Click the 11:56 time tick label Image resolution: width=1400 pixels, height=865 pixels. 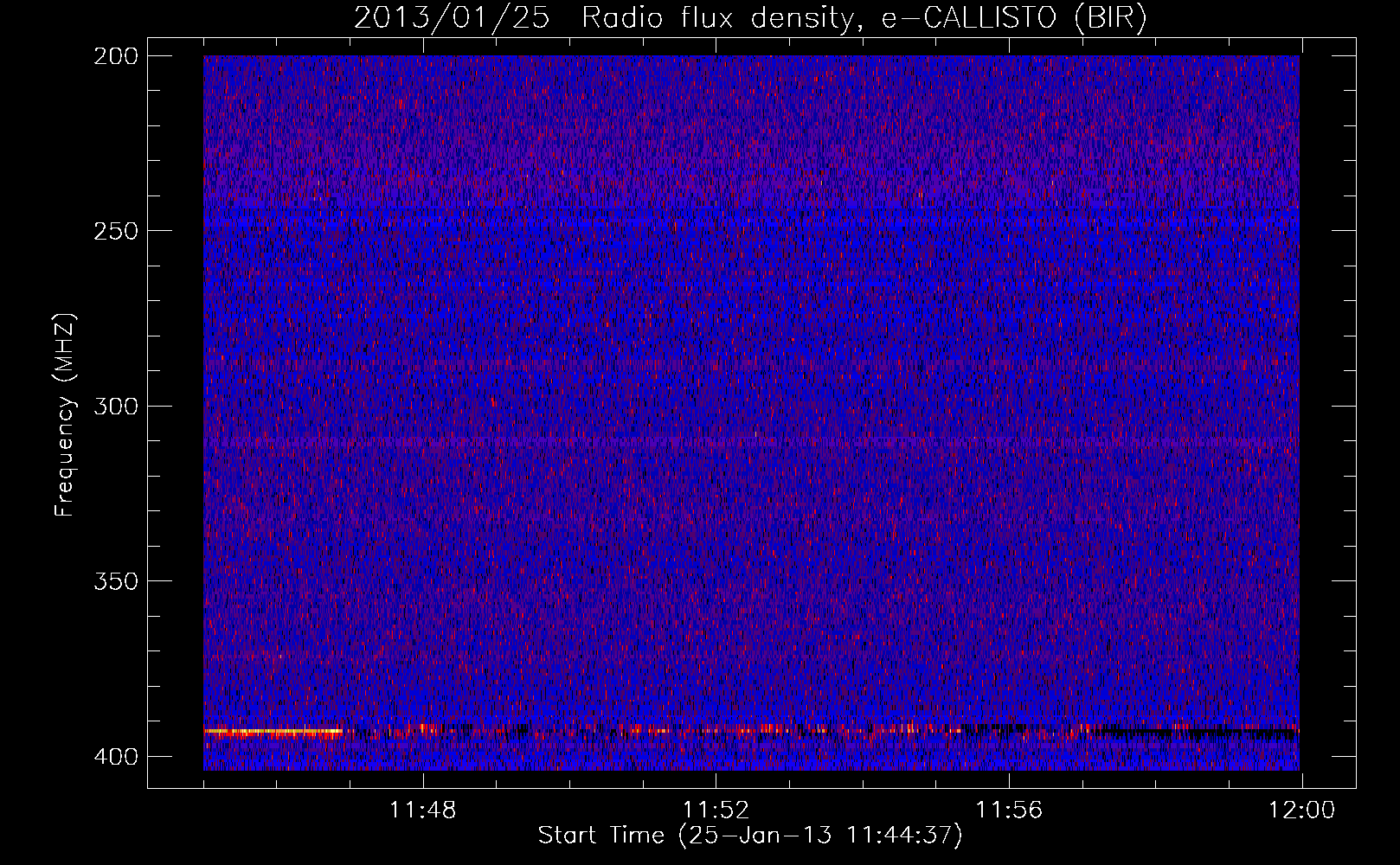[x=1009, y=811]
